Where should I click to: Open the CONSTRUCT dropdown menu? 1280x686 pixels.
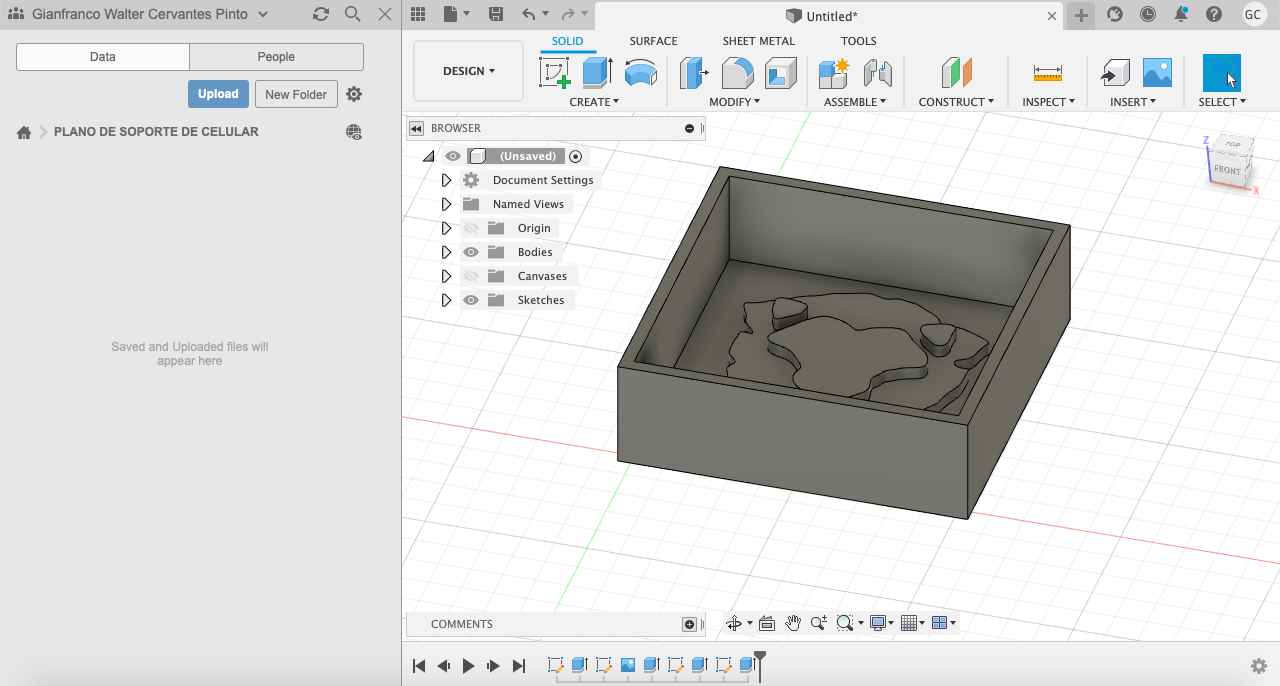956,102
